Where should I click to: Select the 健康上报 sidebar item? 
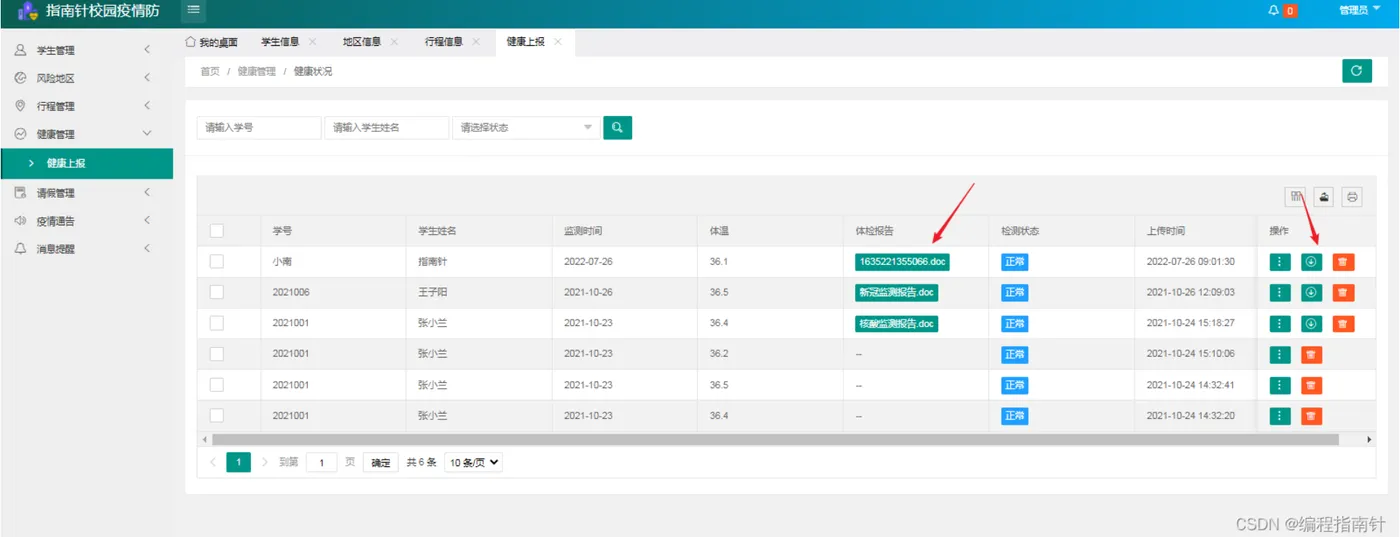pos(86,163)
